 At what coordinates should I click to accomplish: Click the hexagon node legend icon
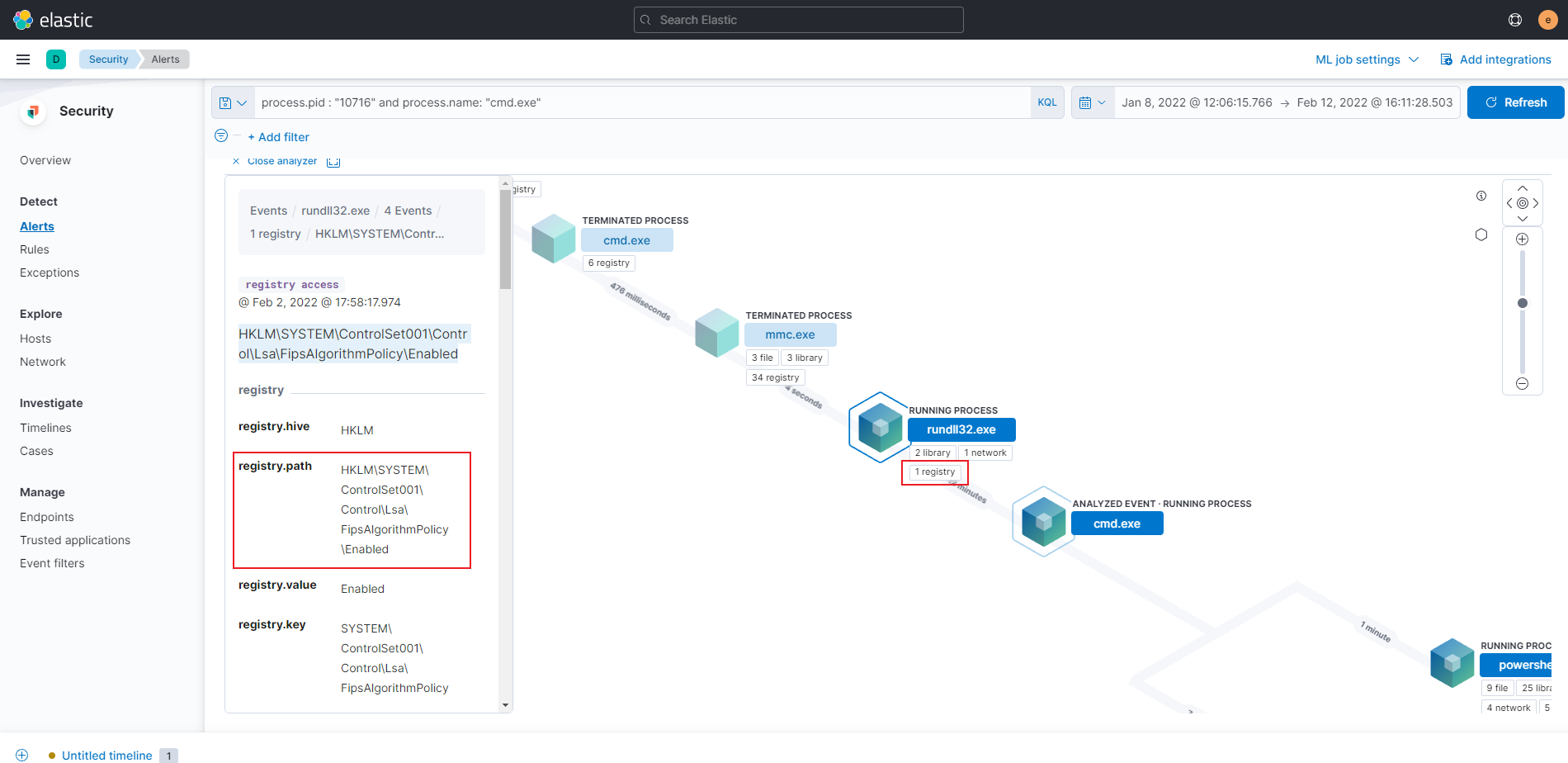[1481, 235]
